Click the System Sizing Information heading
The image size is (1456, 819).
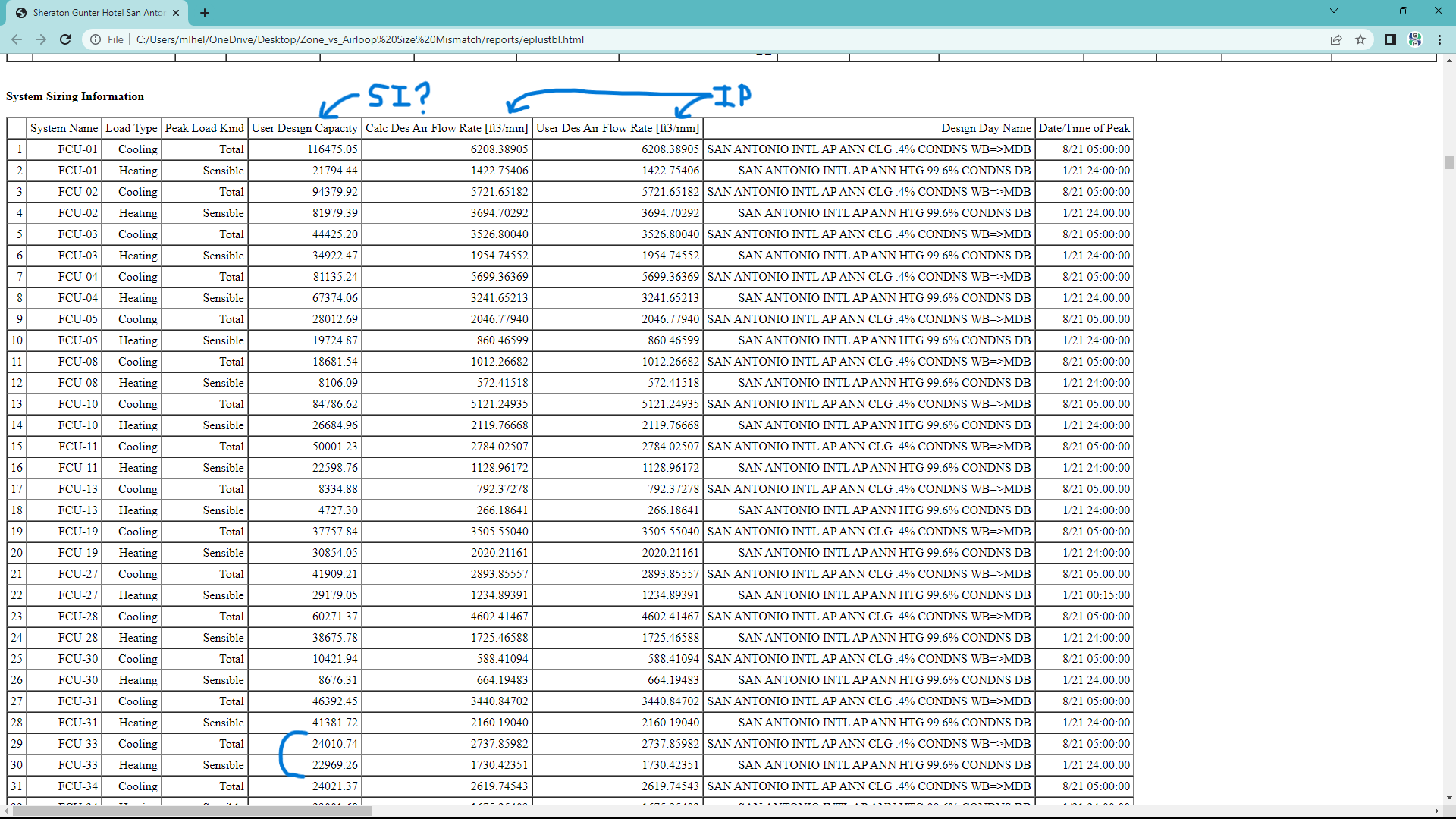coord(74,96)
